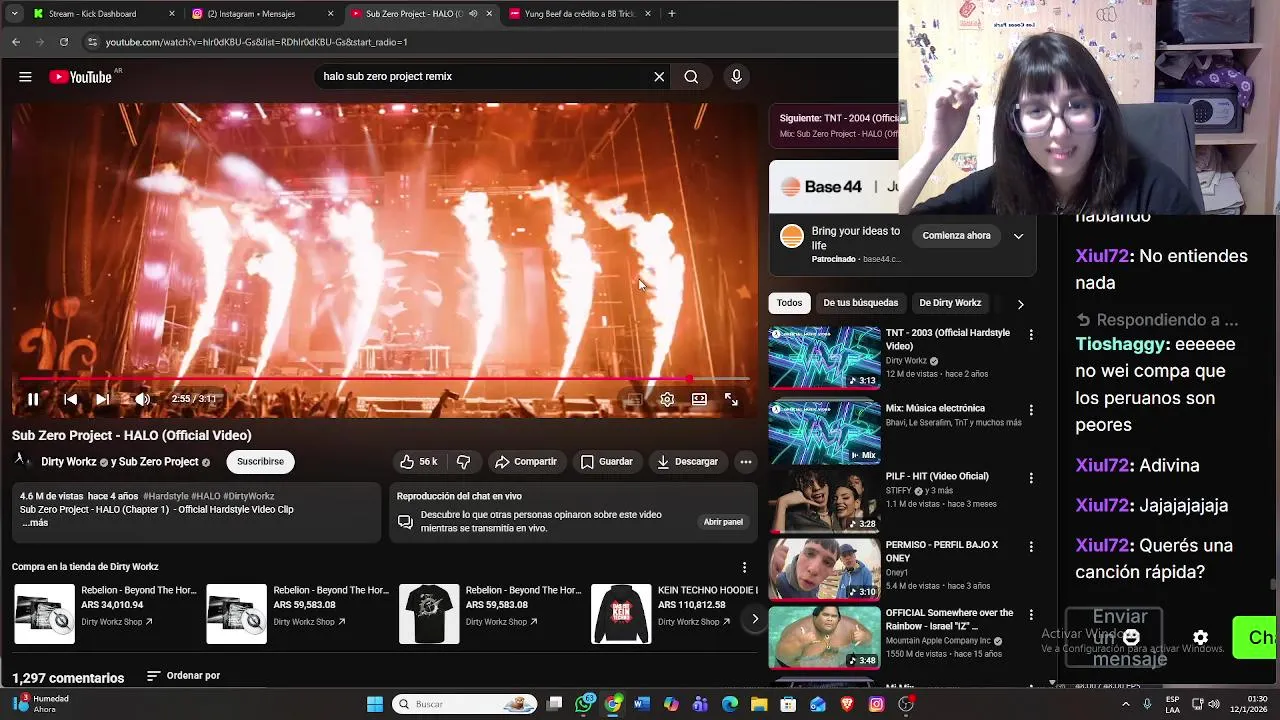
Task: Switch to the Stream - Kick Dashboard tab
Action: tap(105, 14)
